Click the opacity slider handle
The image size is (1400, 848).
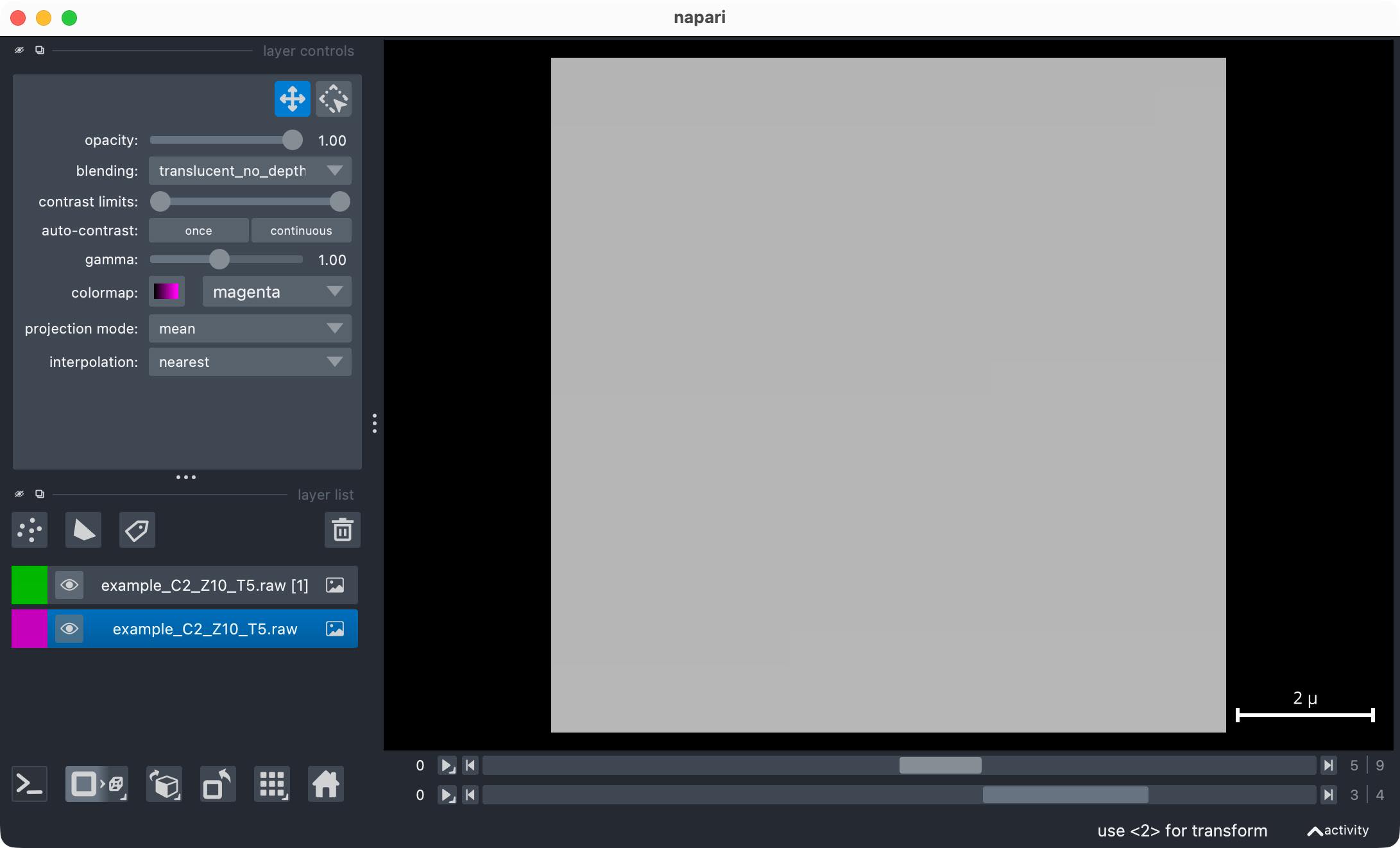point(293,140)
